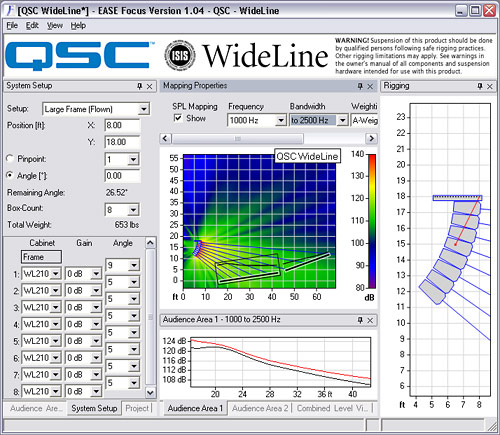Image resolution: width=500 pixels, height=435 pixels.
Task: Click the ISIS round badge logo
Action: pos(180,55)
